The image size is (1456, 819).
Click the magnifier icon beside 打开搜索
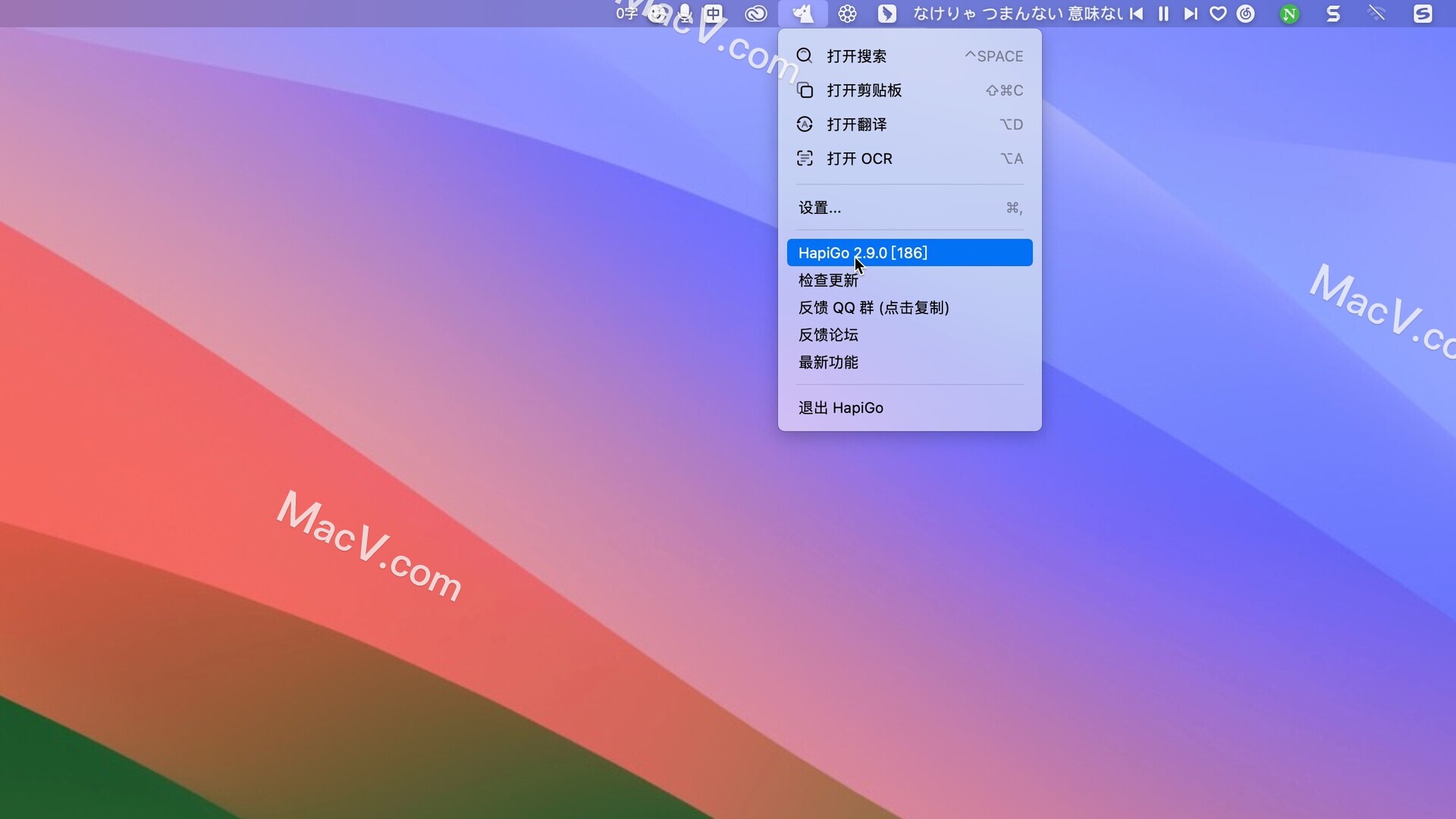pos(805,55)
